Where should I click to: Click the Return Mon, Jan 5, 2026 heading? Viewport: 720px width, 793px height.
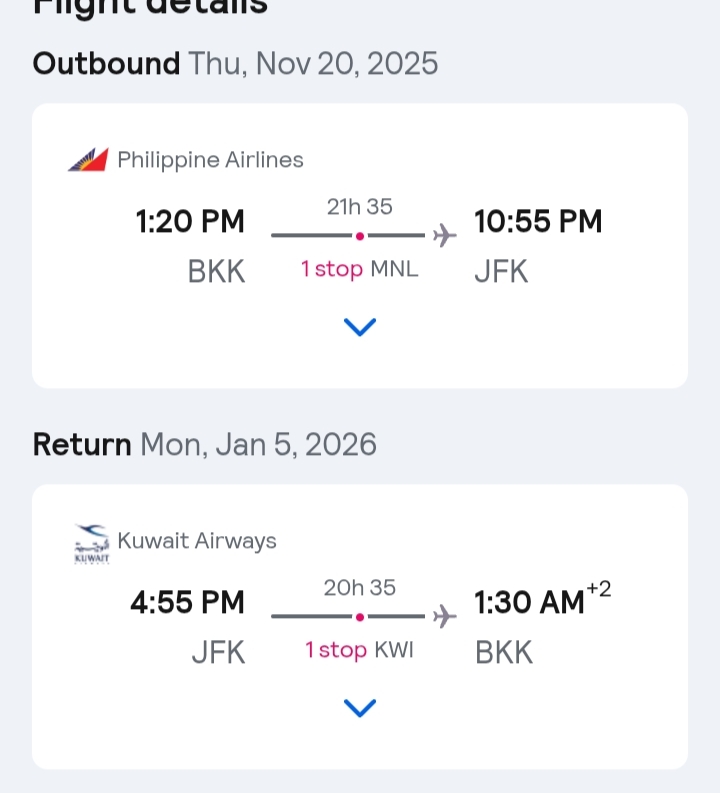point(204,445)
